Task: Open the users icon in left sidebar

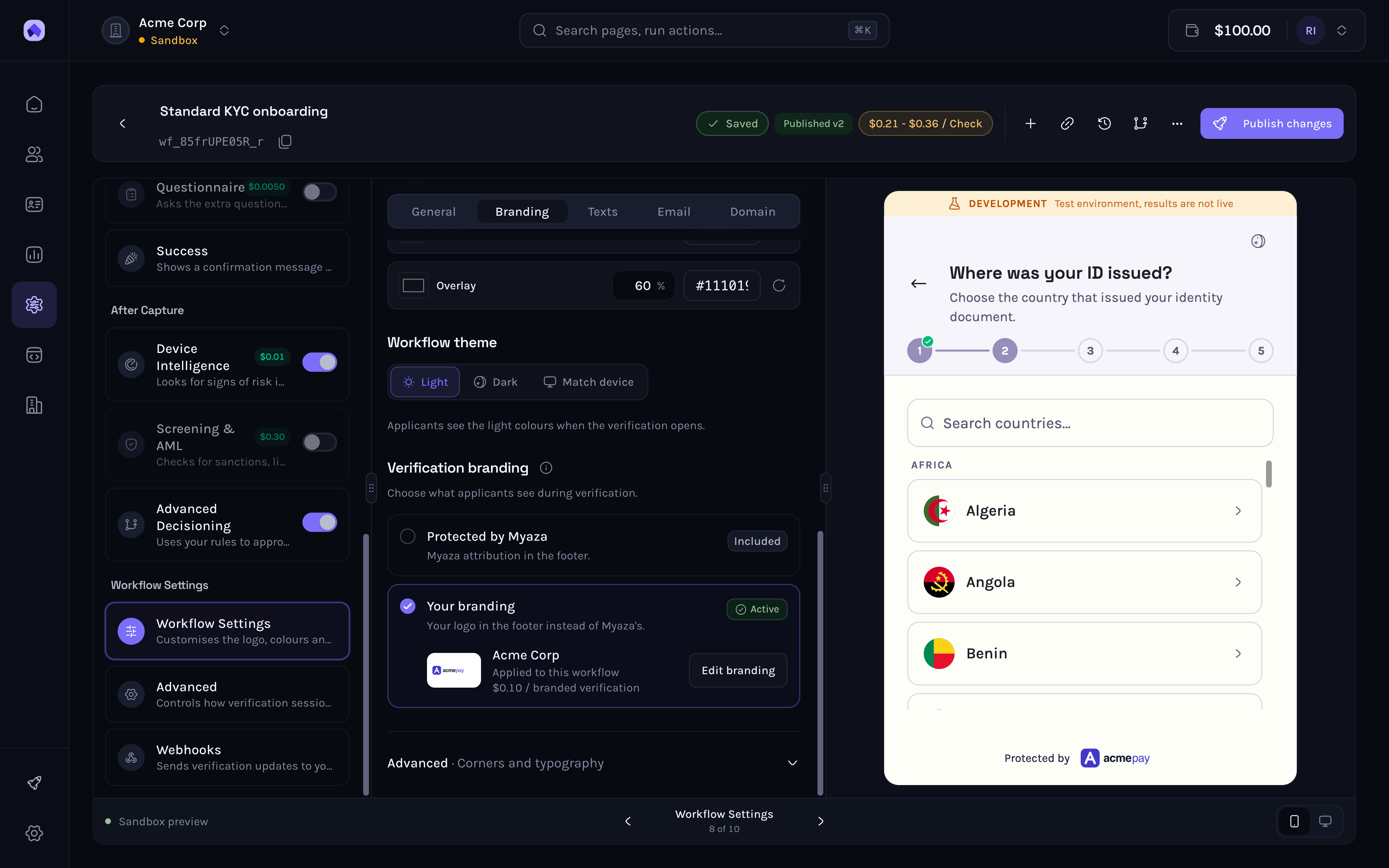Action: pos(34,154)
